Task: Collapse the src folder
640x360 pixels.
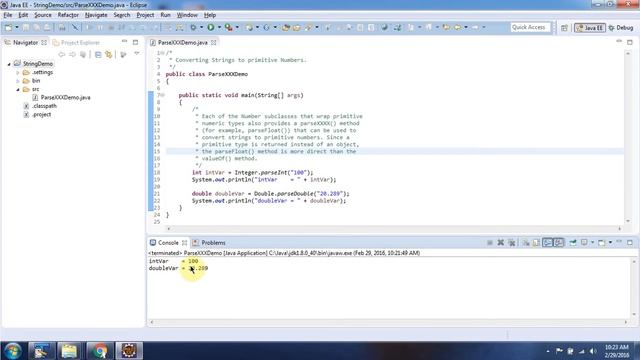Action: point(18,89)
